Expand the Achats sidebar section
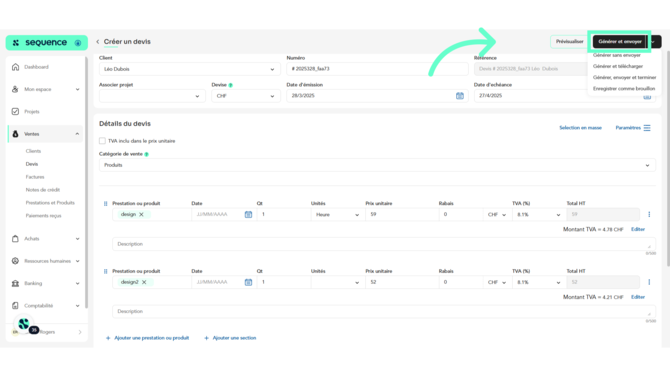Image resolution: width=670 pixels, height=377 pixels. pyautogui.click(x=77, y=239)
